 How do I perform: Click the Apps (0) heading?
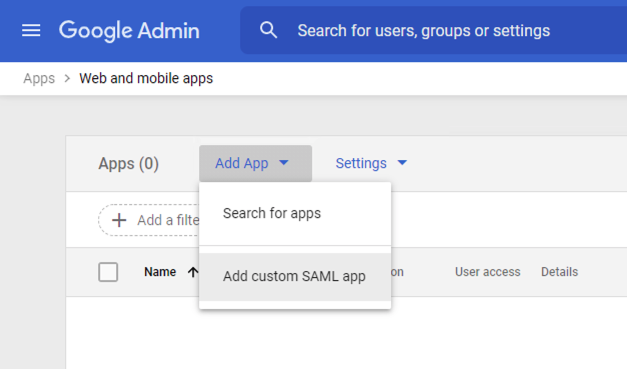click(128, 164)
